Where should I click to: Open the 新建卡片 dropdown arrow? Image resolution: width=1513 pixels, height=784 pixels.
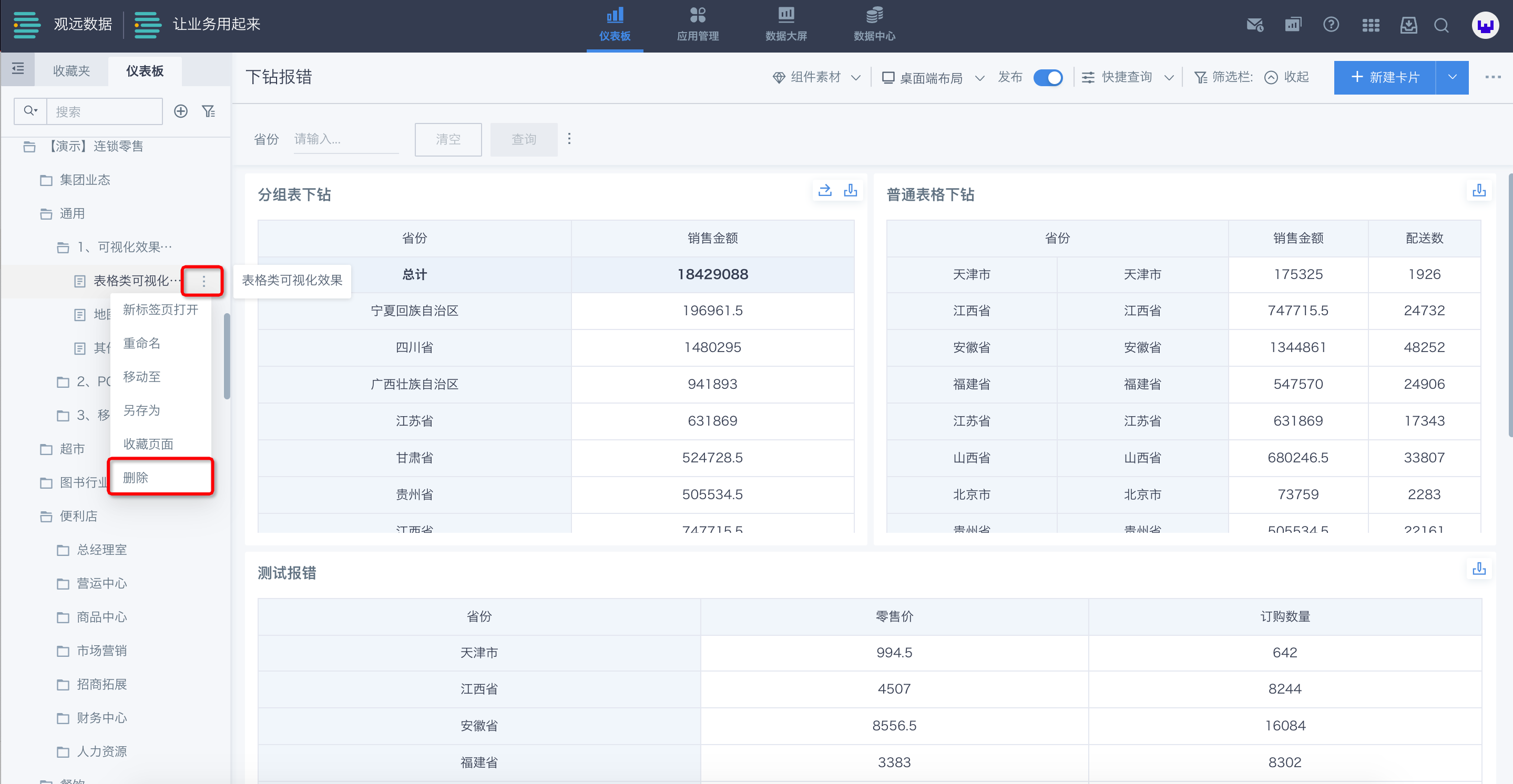pyautogui.click(x=1452, y=78)
